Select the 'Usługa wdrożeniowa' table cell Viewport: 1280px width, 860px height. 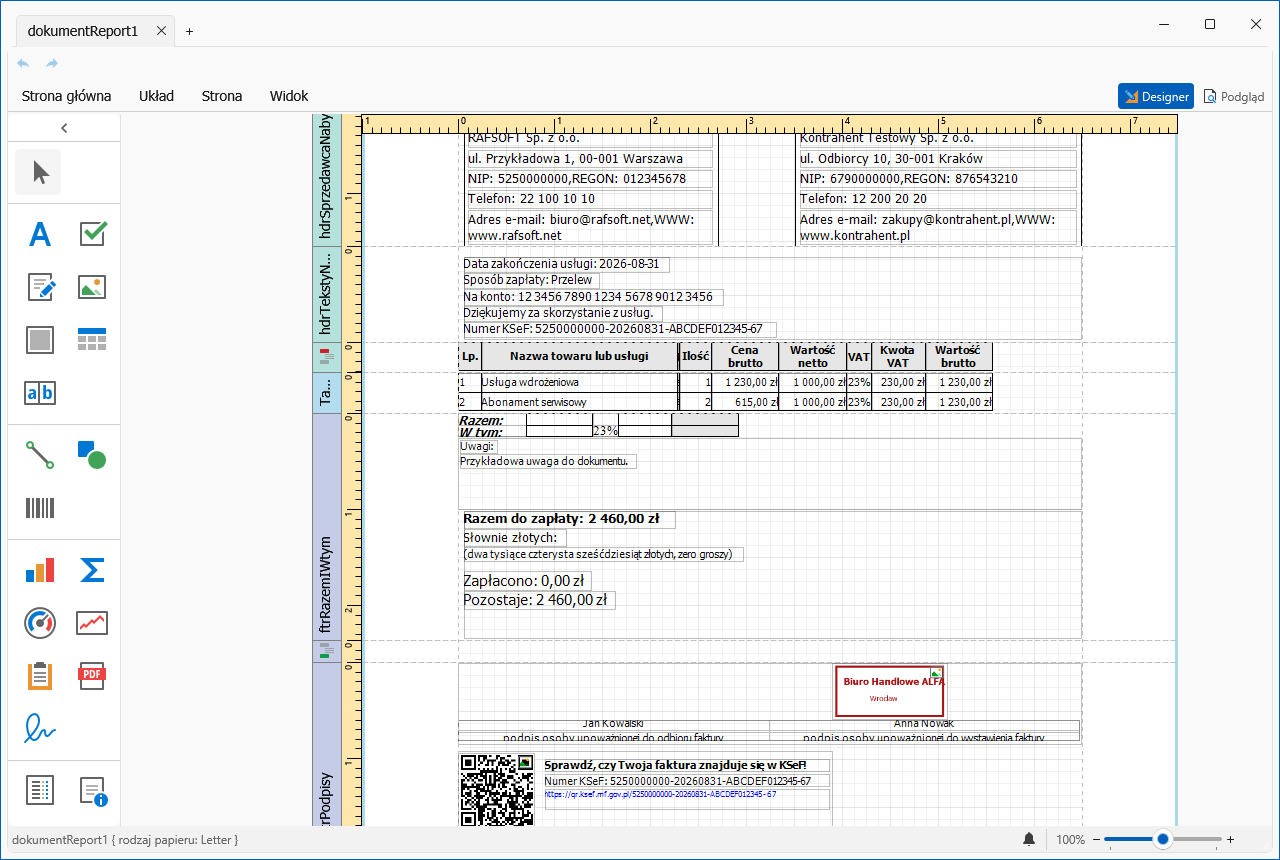point(579,382)
